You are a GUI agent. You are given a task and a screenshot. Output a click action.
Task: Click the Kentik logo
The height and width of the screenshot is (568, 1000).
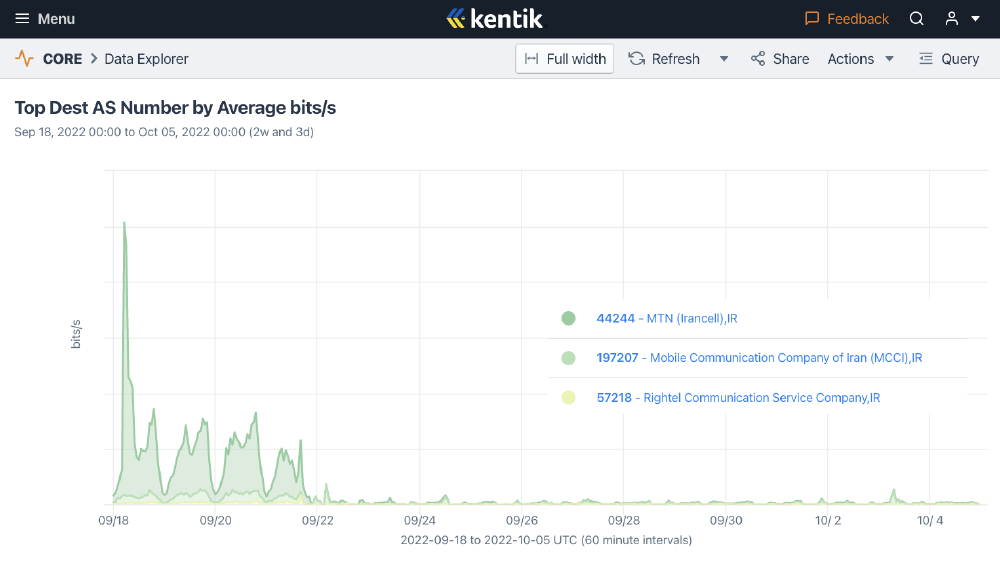coord(494,19)
